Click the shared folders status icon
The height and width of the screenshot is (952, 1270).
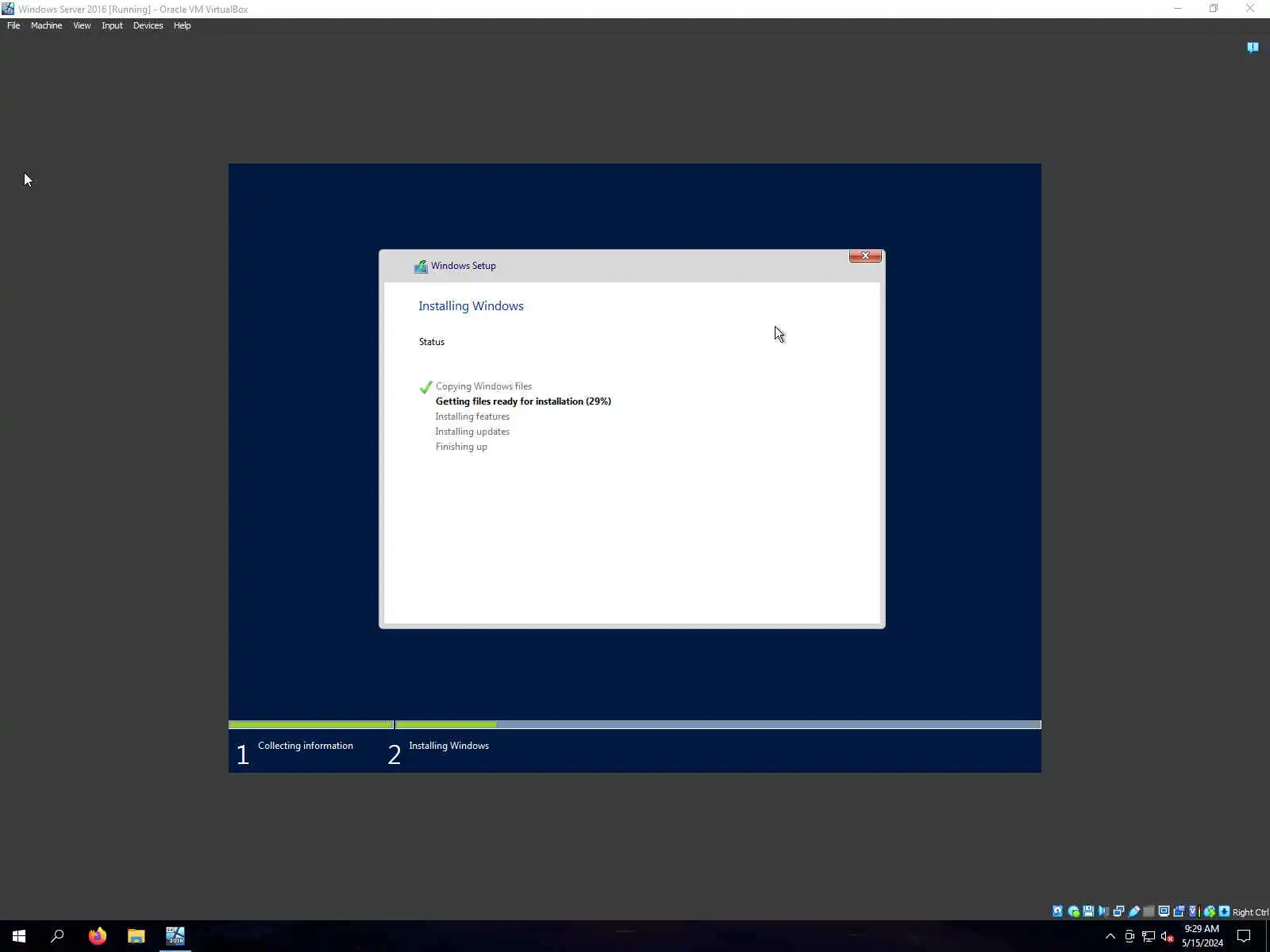tap(1149, 912)
